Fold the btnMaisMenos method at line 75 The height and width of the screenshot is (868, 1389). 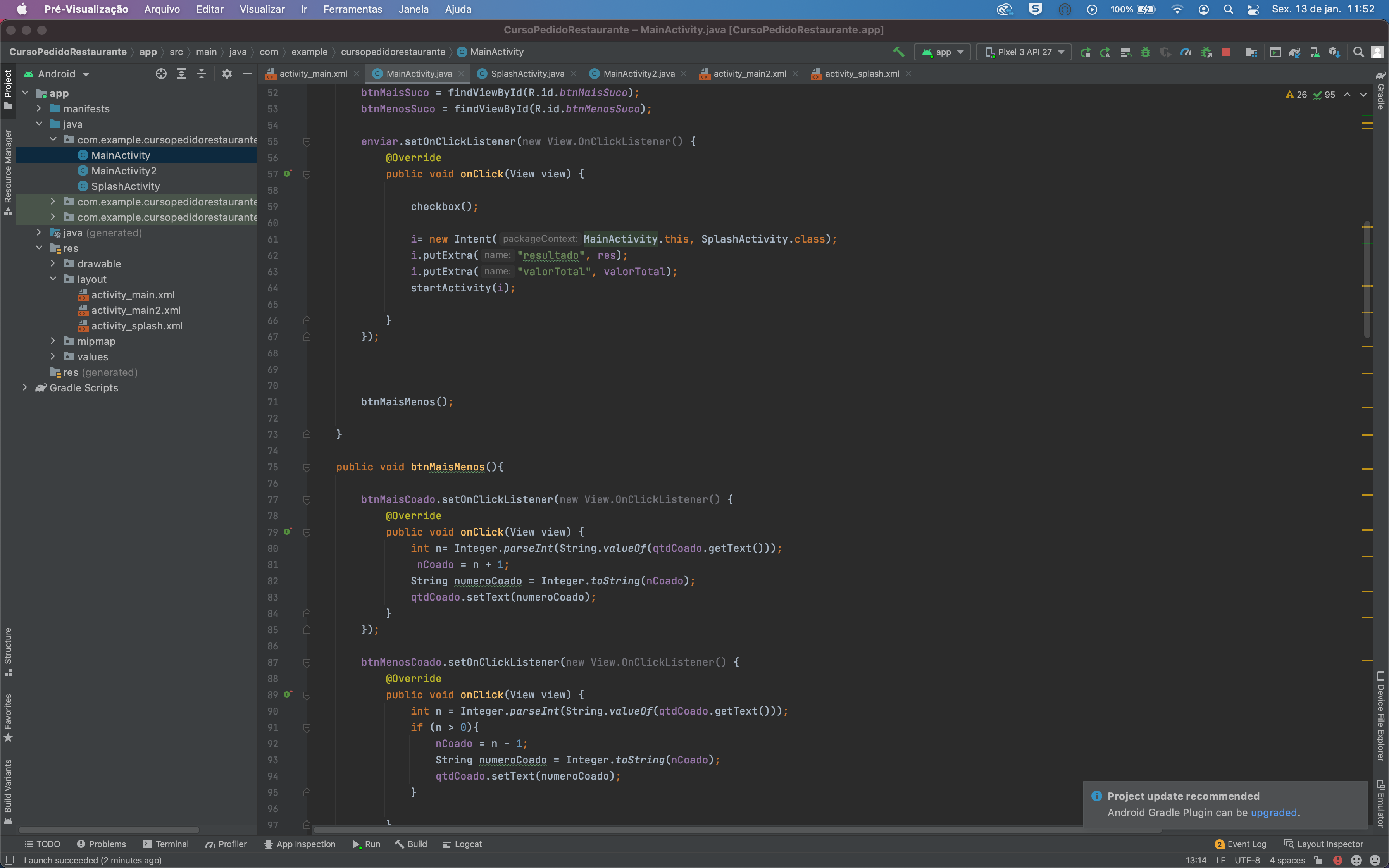tap(307, 467)
